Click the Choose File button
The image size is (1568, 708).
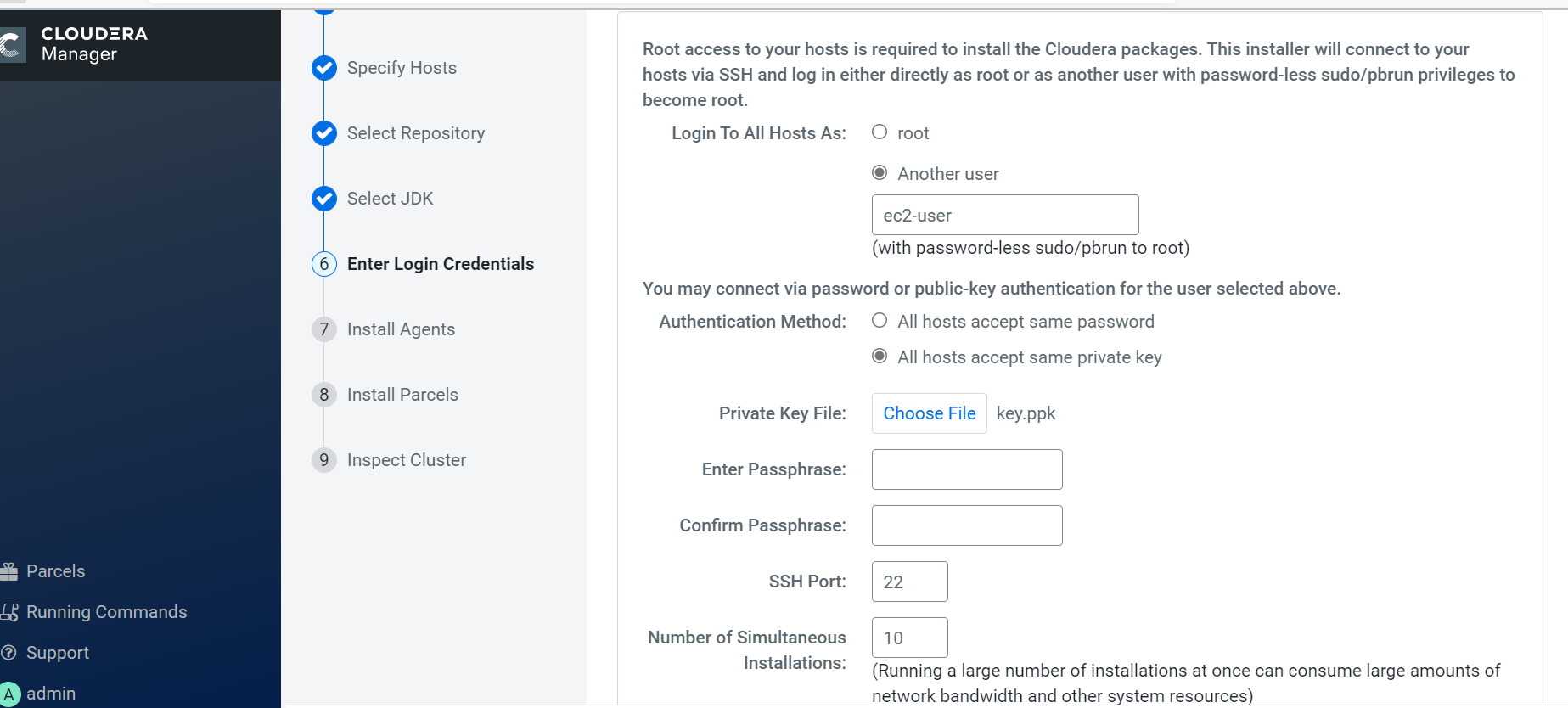[x=929, y=413]
